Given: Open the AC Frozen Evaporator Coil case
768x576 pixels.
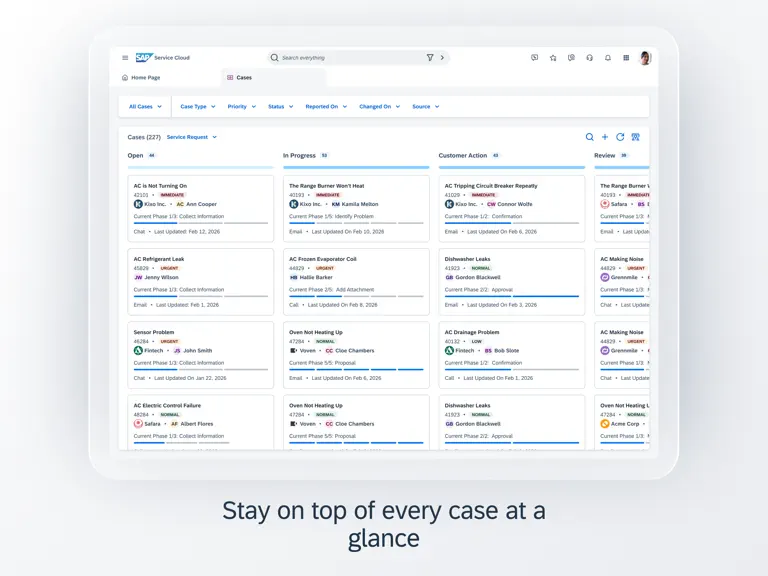Looking at the screenshot, I should (356, 282).
